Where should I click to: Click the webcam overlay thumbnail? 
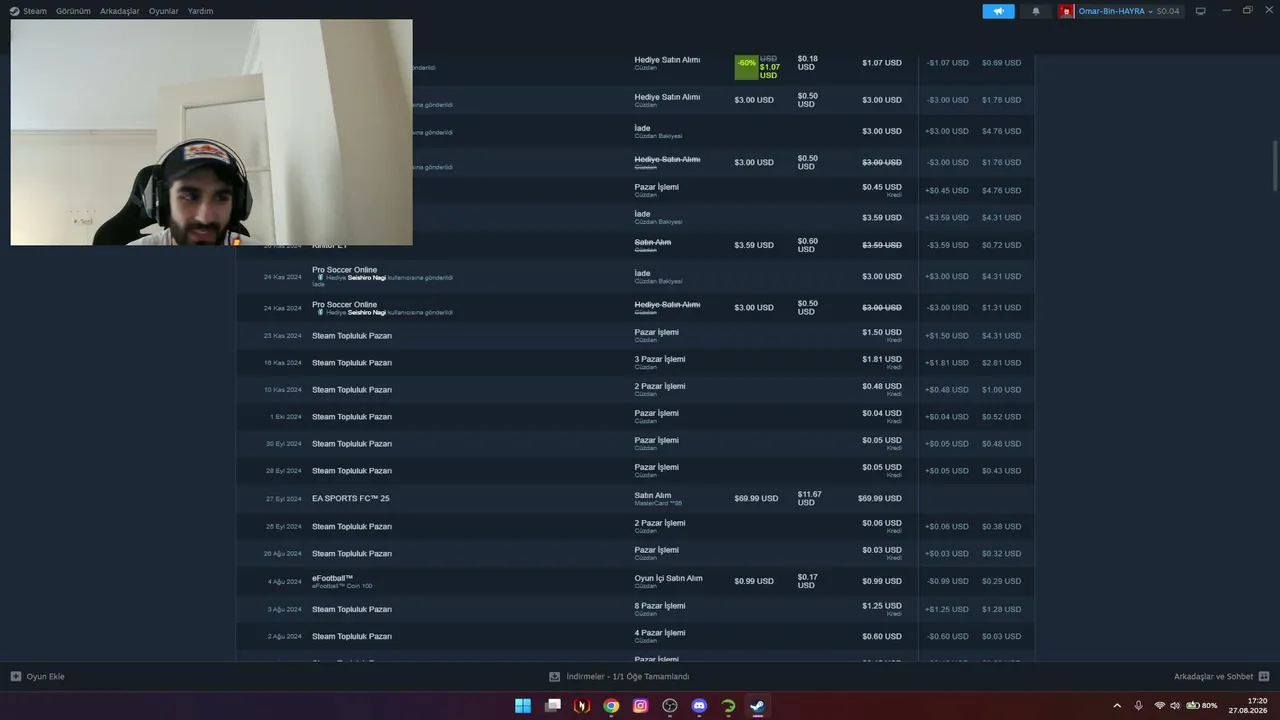[211, 132]
